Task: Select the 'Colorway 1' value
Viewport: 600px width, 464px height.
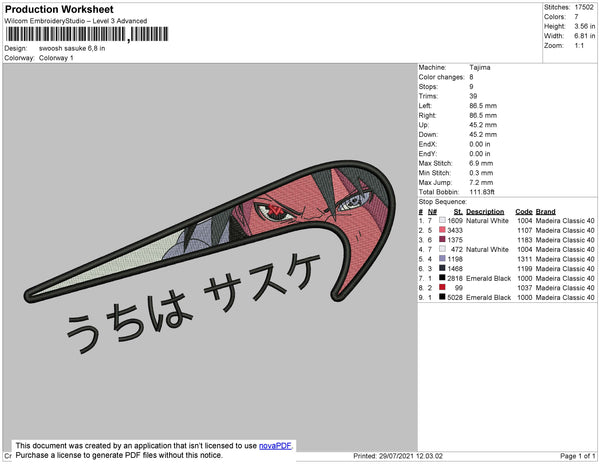Action: point(56,58)
